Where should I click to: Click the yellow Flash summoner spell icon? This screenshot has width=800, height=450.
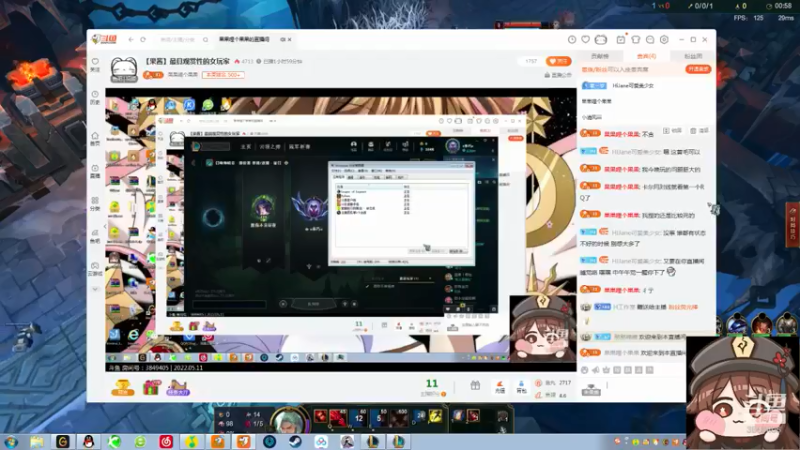pos(435,416)
